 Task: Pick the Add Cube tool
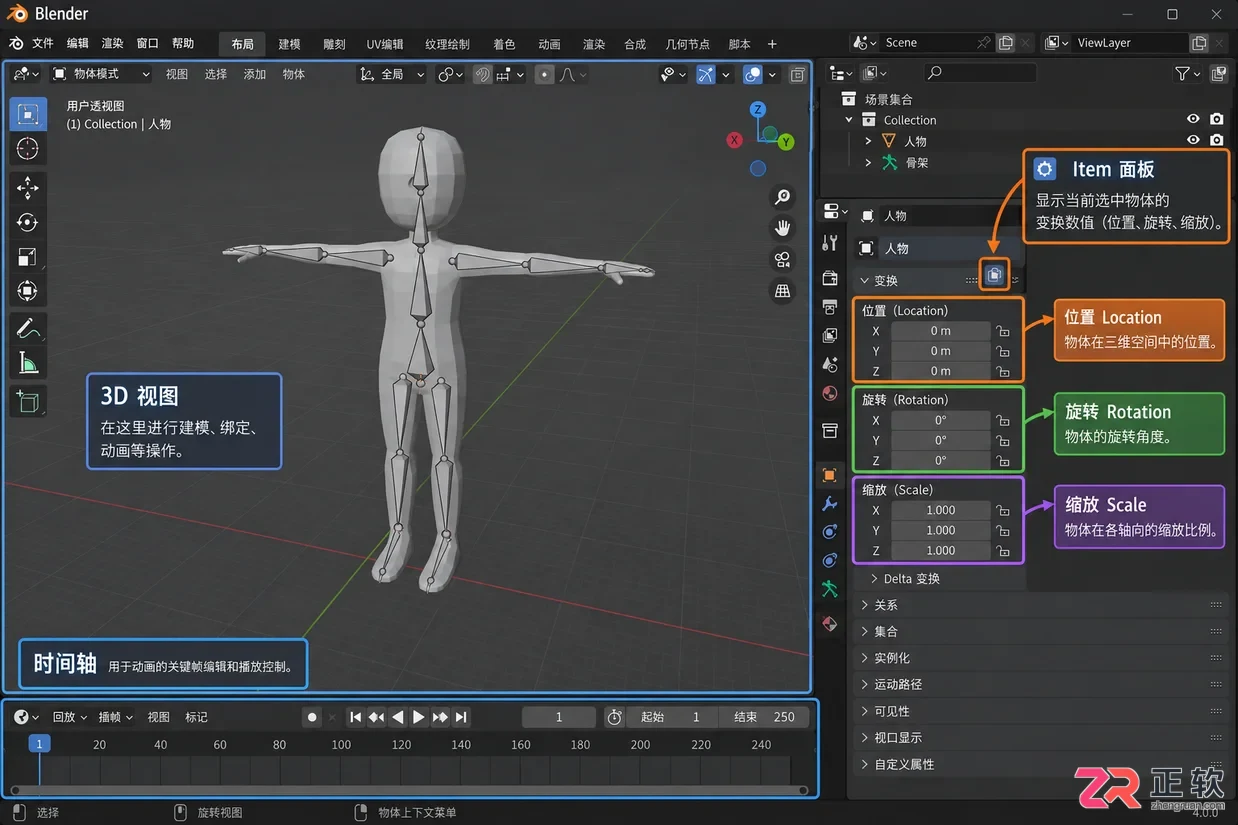[28, 402]
